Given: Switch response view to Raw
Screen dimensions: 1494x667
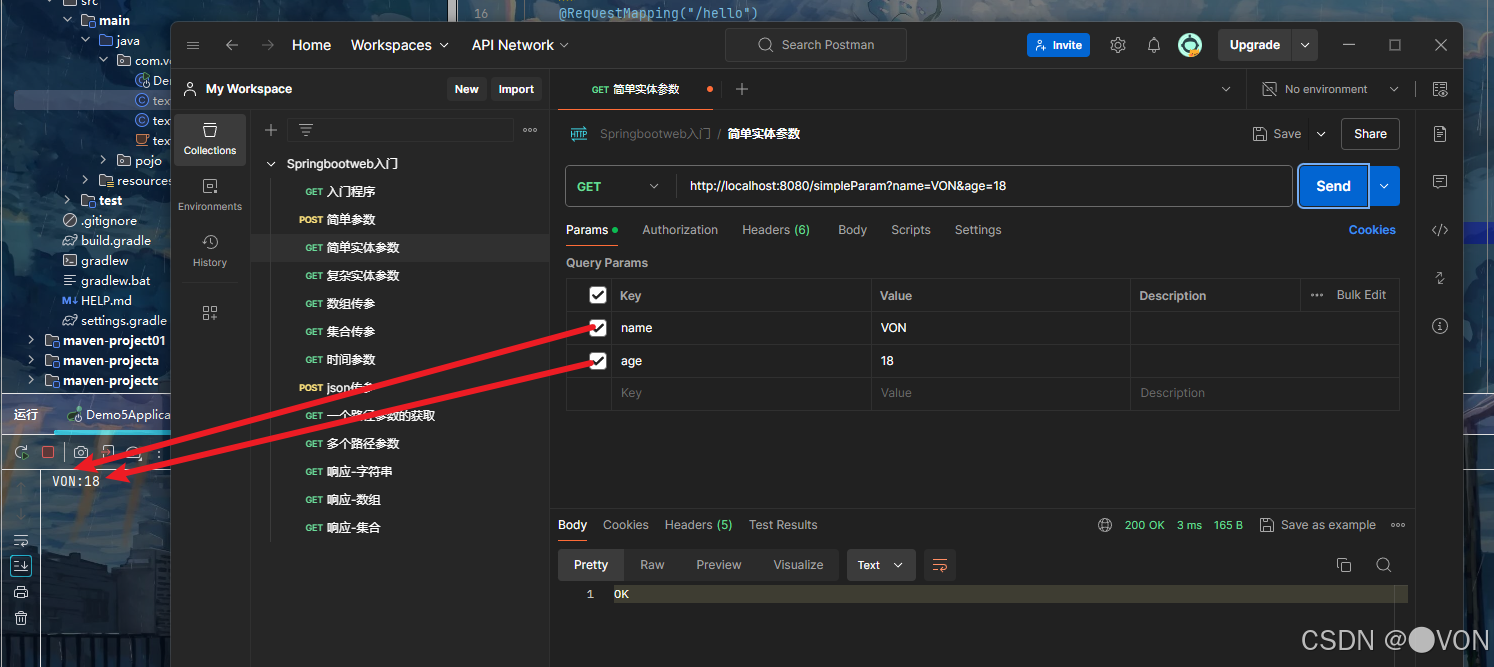Looking at the screenshot, I should (x=652, y=565).
